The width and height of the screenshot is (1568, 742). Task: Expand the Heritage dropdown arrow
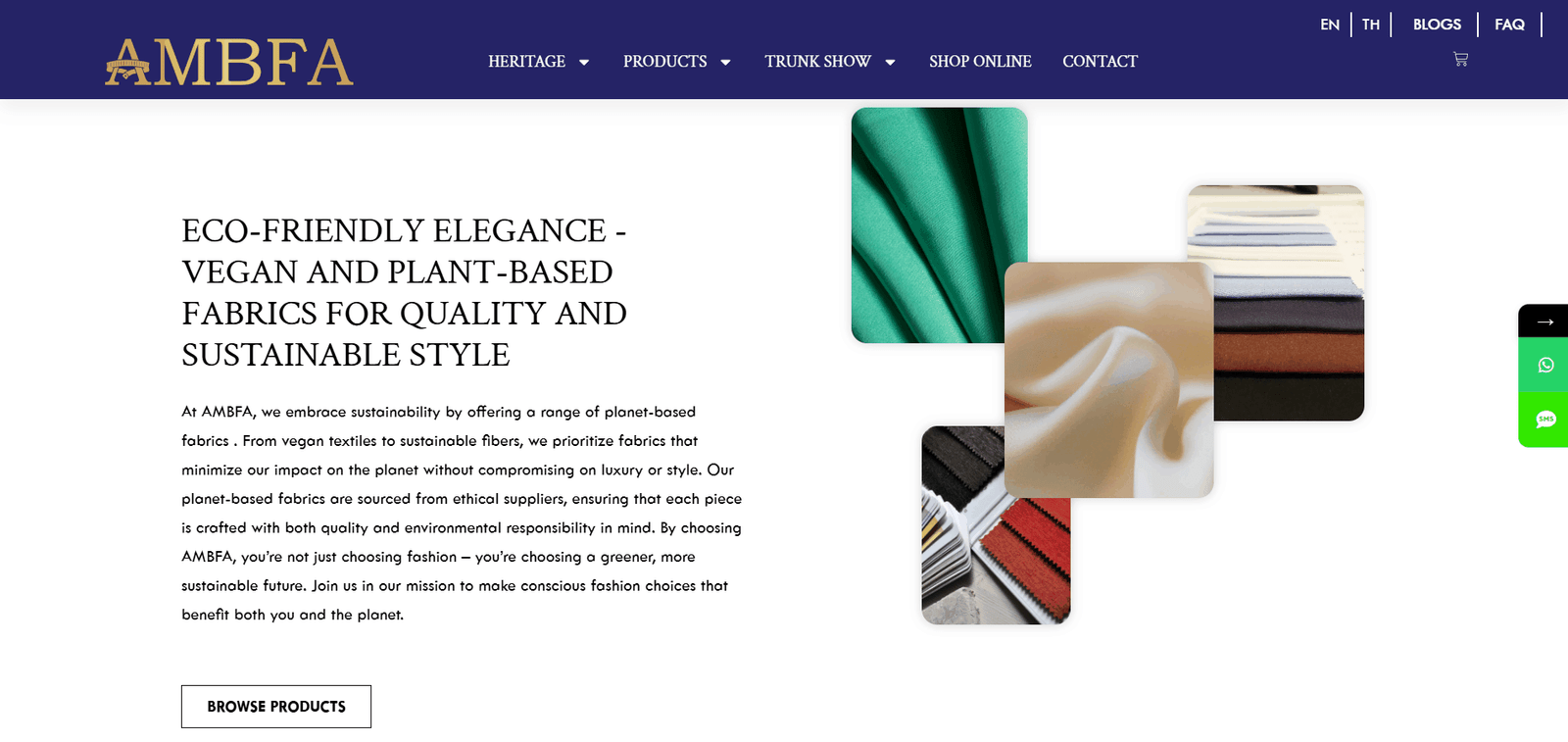coord(584,62)
